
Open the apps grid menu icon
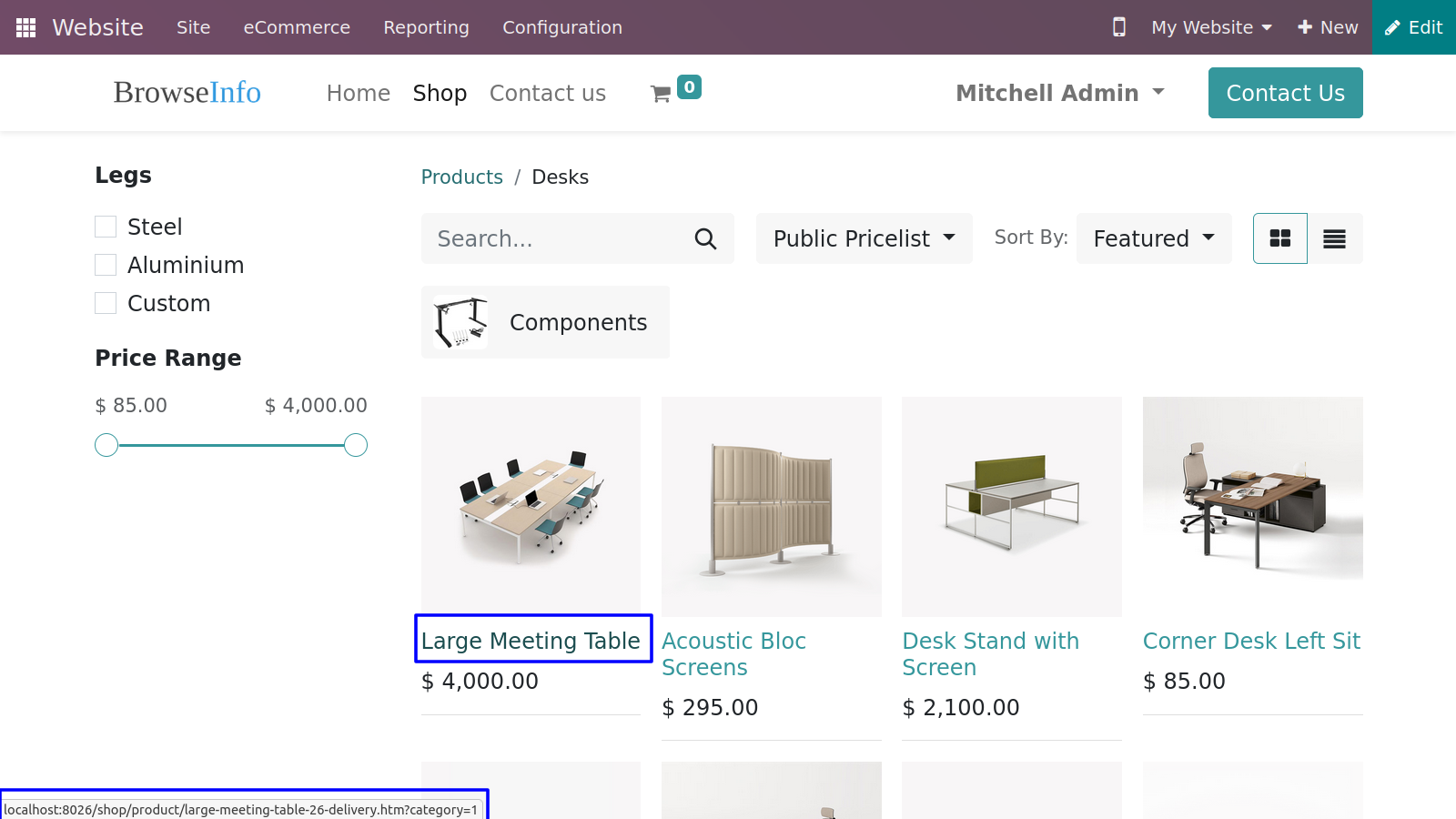point(26,27)
